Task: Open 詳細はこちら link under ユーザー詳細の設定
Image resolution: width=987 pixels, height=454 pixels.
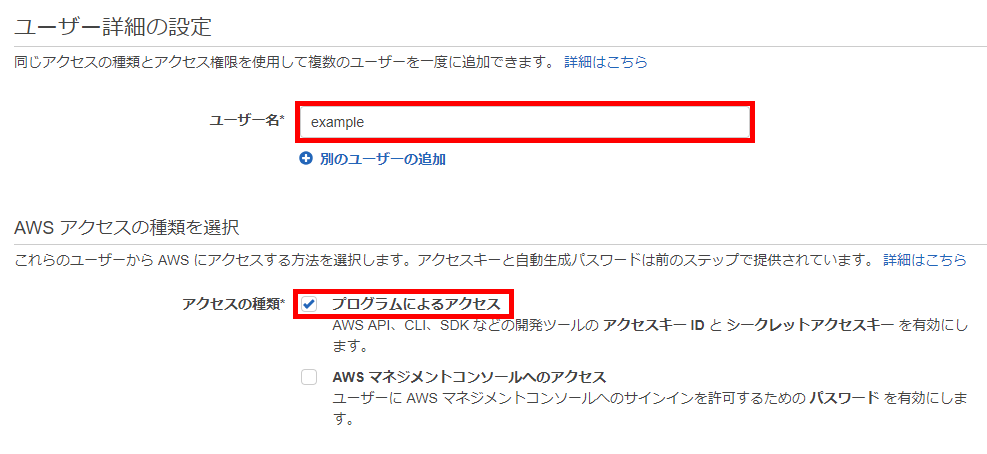Action: pyautogui.click(x=606, y=62)
